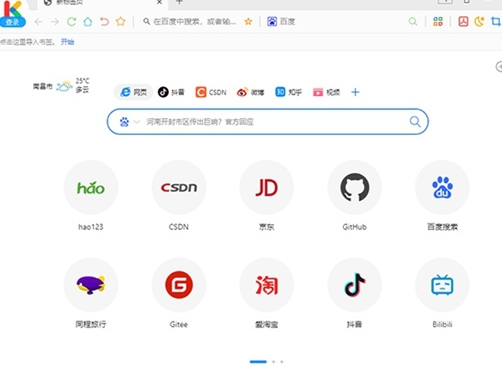Screen dimensions: 502x367
Task: Open the colorful apps grid icon
Action: [438, 22]
